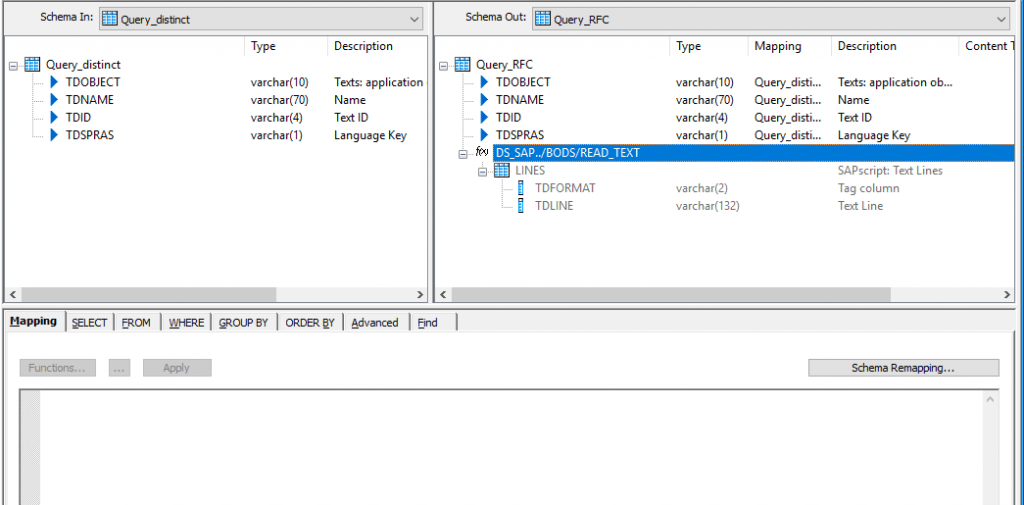Open the GROUP BY tab
1024x505 pixels.
pos(244,323)
